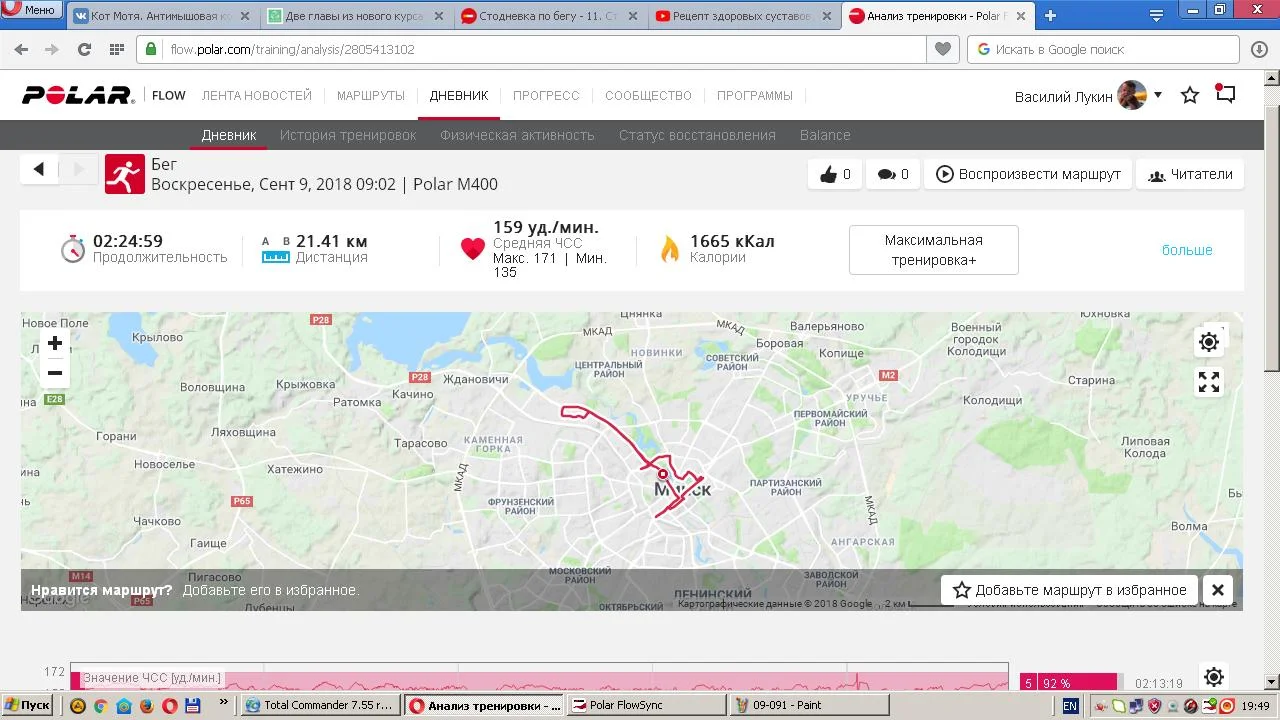Click the 1665 кКал calories value
This screenshot has width=1280, height=720.
732,241
